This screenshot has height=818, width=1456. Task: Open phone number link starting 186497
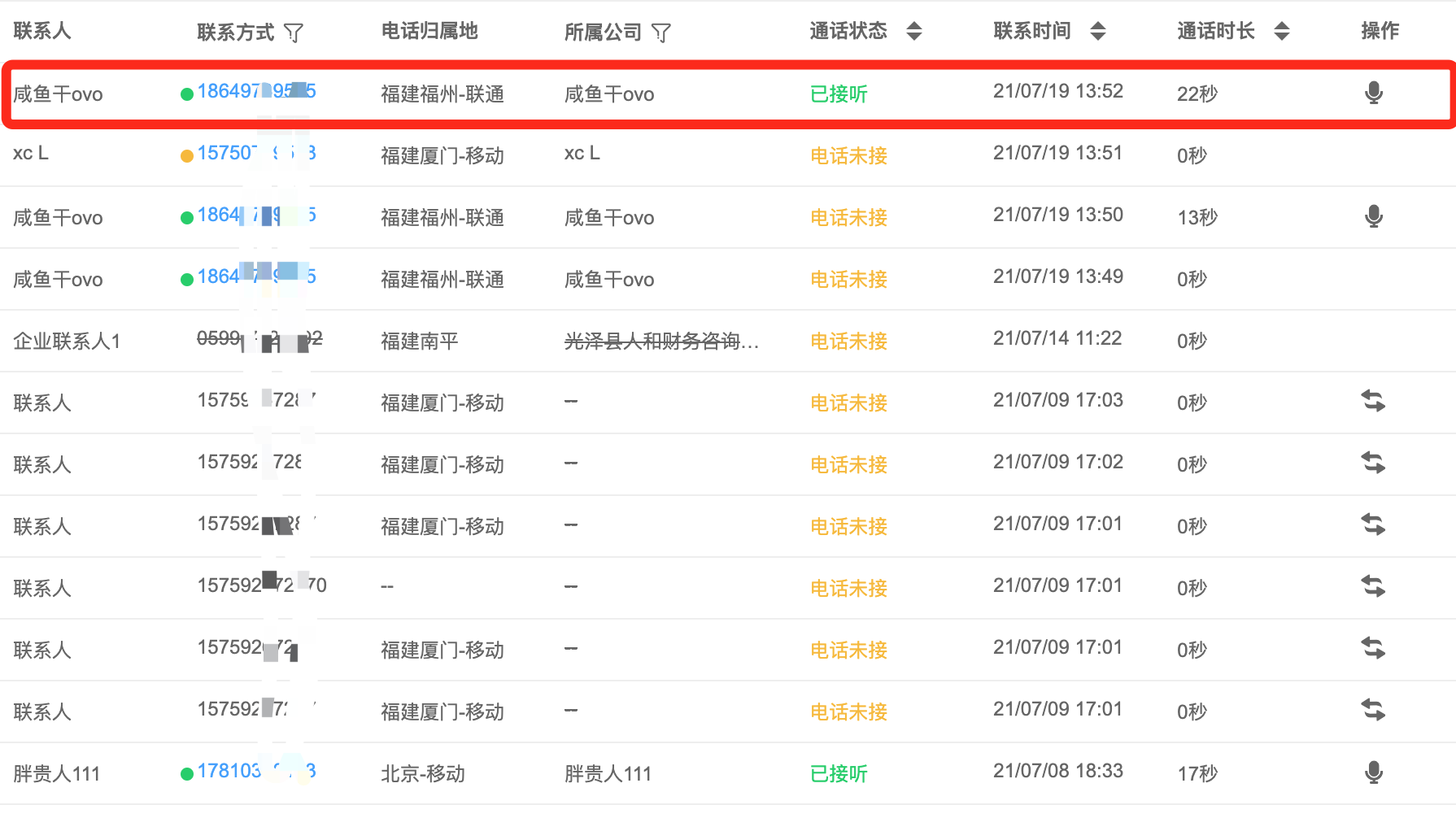click(256, 91)
